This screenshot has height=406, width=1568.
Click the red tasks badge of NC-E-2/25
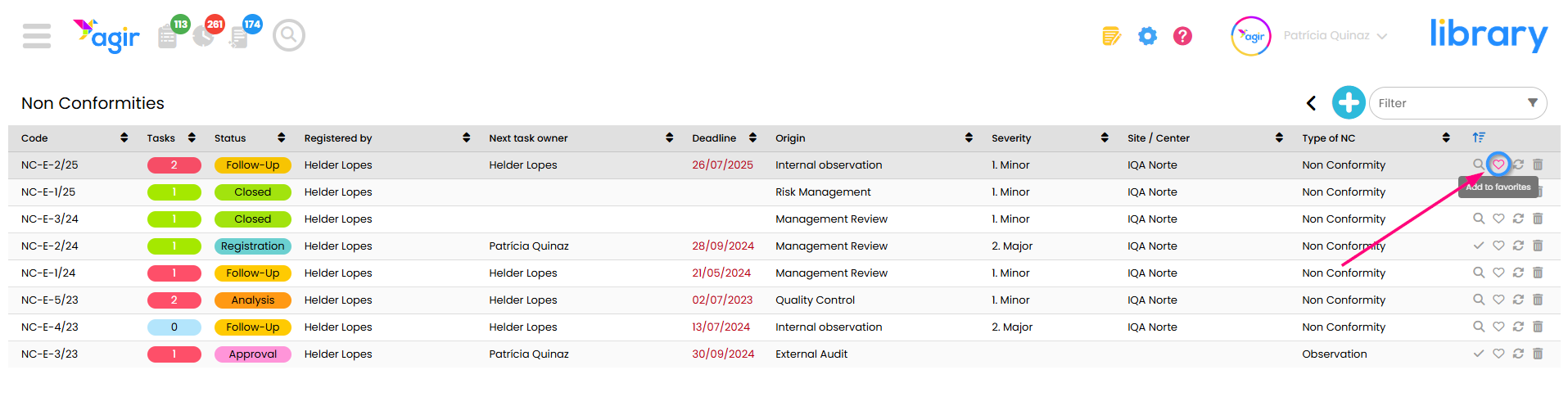[174, 165]
